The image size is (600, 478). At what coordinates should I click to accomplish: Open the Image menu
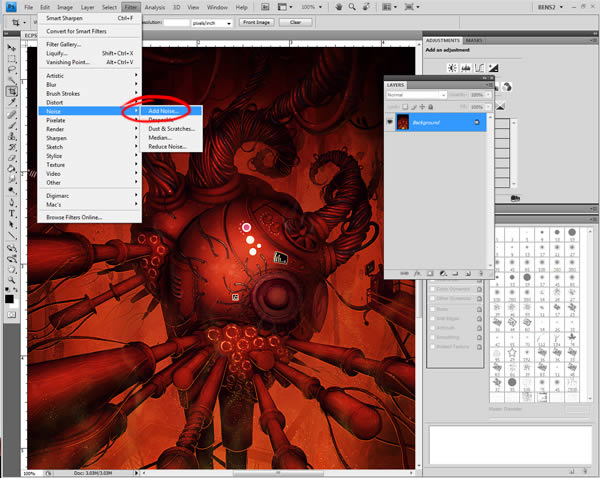[65, 7]
